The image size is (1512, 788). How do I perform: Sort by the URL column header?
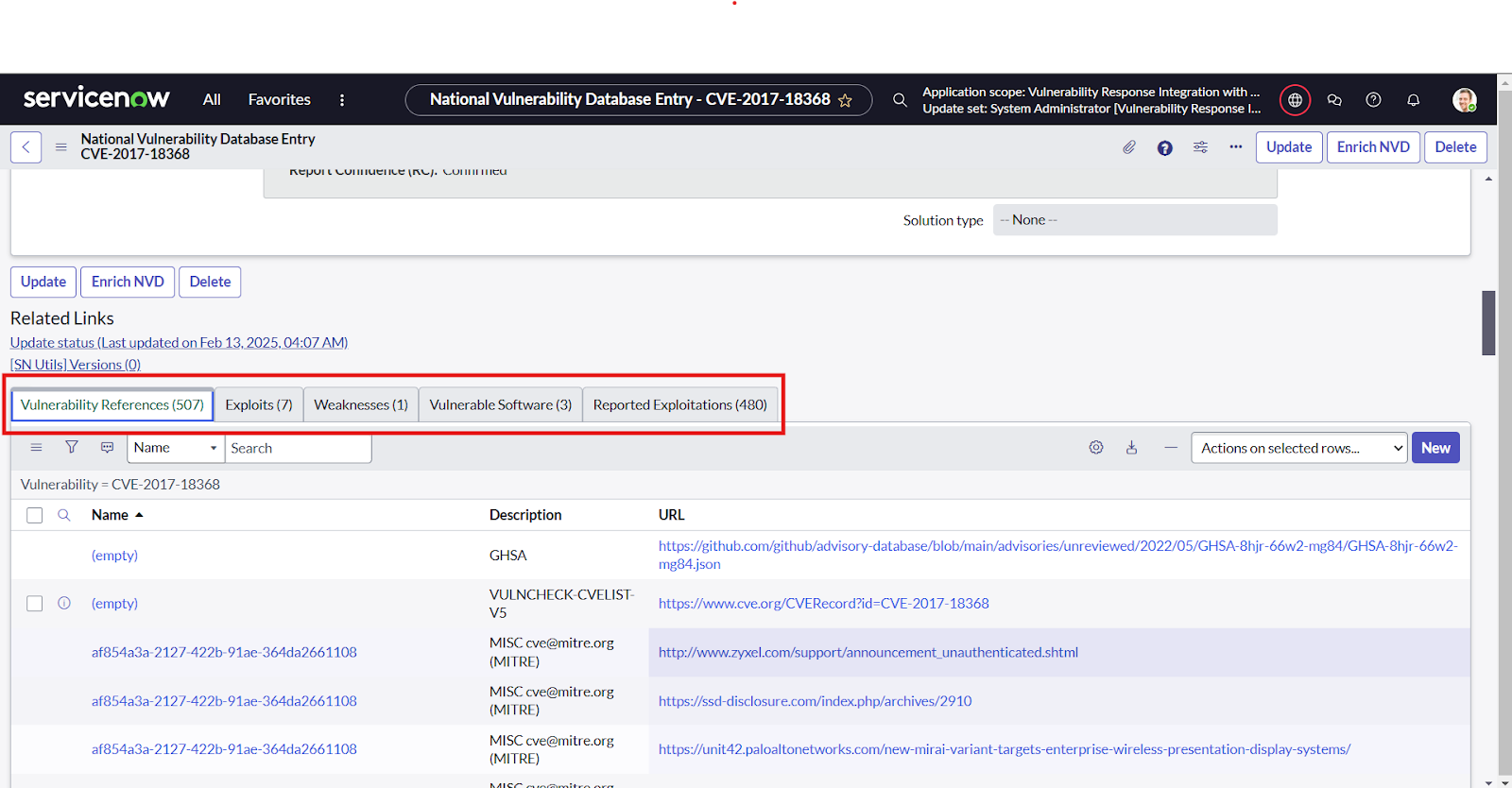coord(671,515)
